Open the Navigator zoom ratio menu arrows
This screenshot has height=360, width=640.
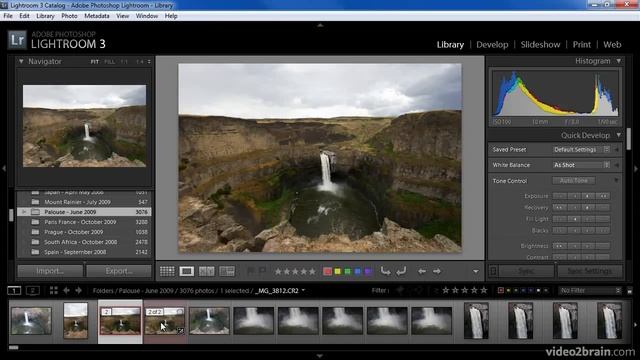pos(149,62)
